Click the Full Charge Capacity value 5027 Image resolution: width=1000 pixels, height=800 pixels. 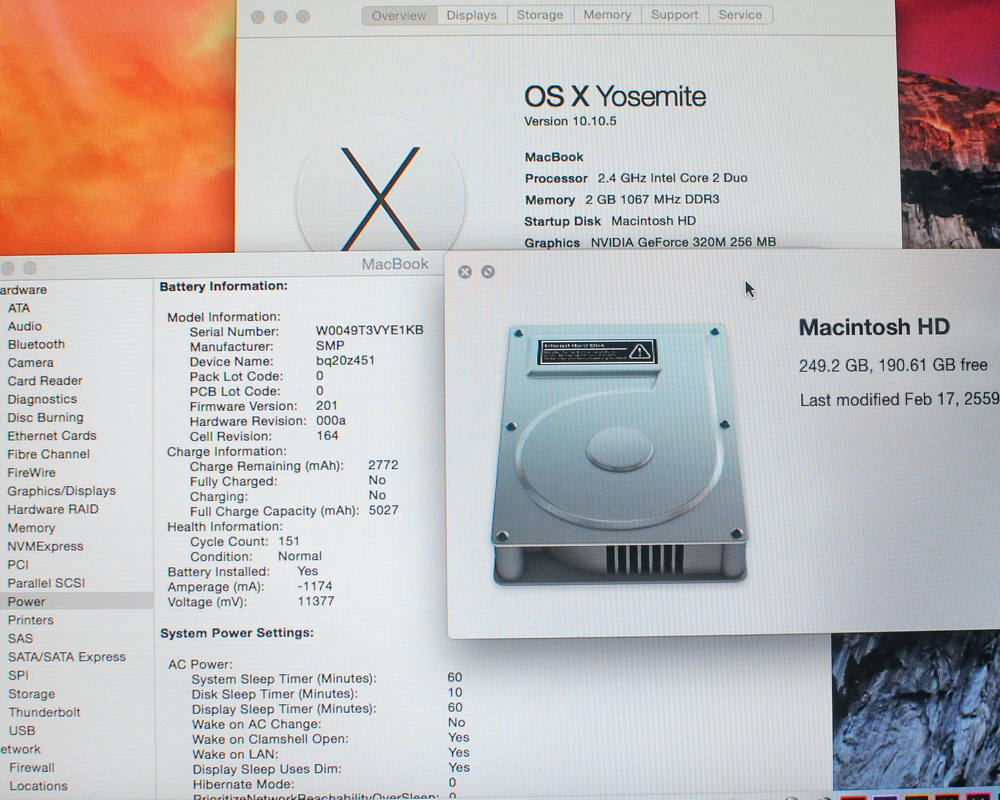pyautogui.click(x=383, y=510)
